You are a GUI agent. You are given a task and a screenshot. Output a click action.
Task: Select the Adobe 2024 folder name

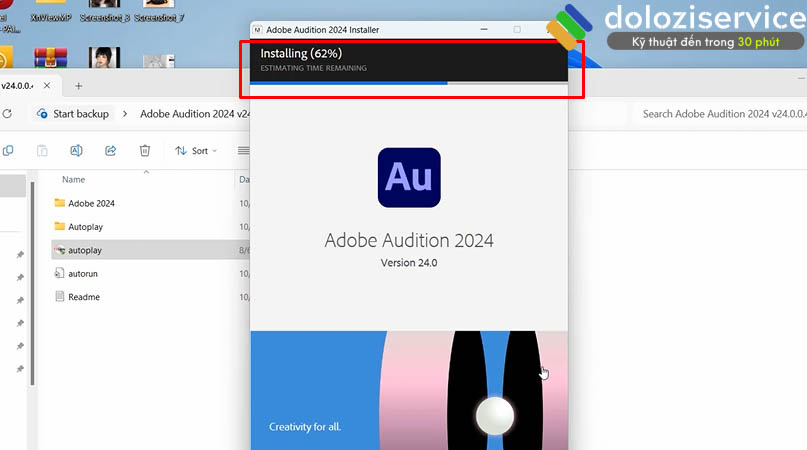click(92, 203)
